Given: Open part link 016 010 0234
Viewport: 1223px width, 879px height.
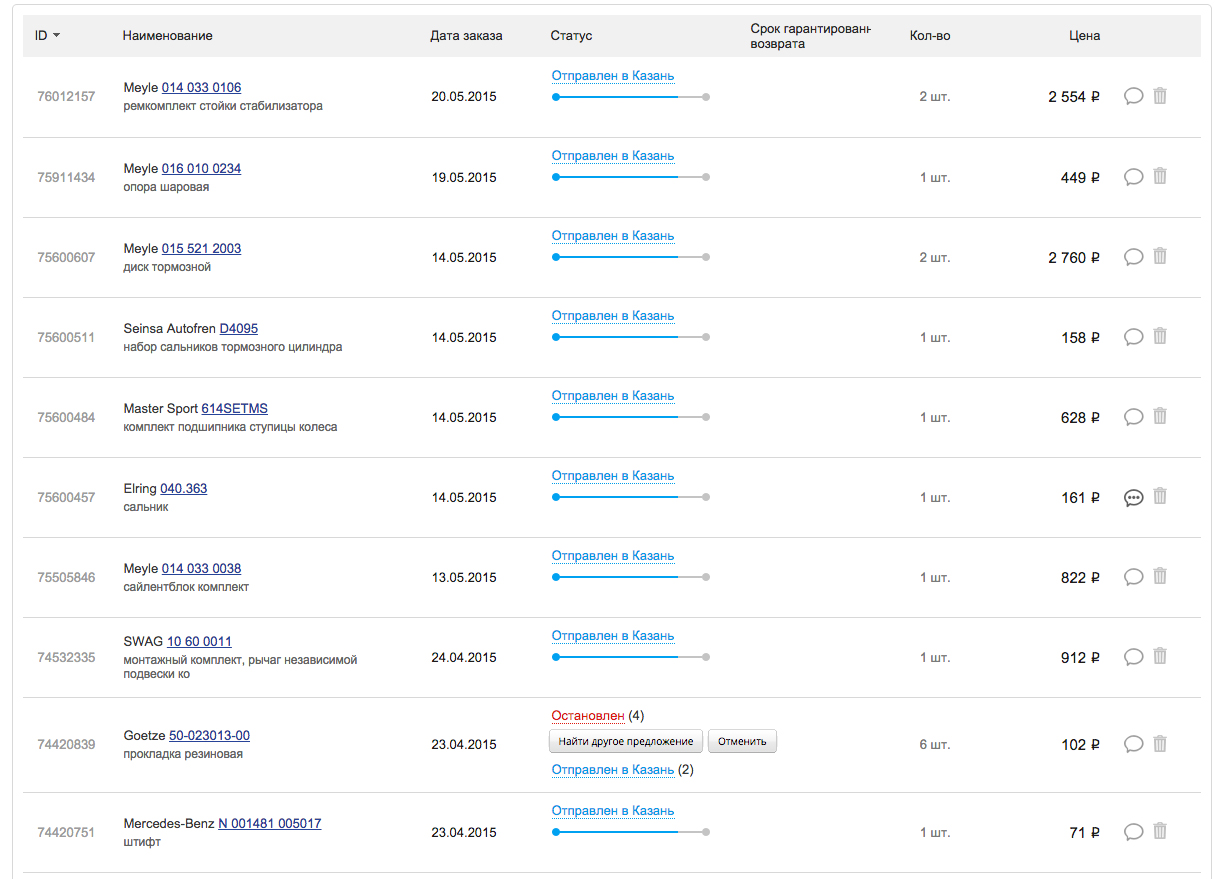Looking at the screenshot, I should coord(201,168).
